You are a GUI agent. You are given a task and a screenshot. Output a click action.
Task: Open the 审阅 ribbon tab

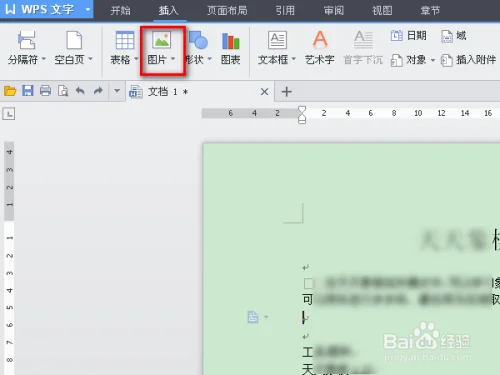(334, 11)
